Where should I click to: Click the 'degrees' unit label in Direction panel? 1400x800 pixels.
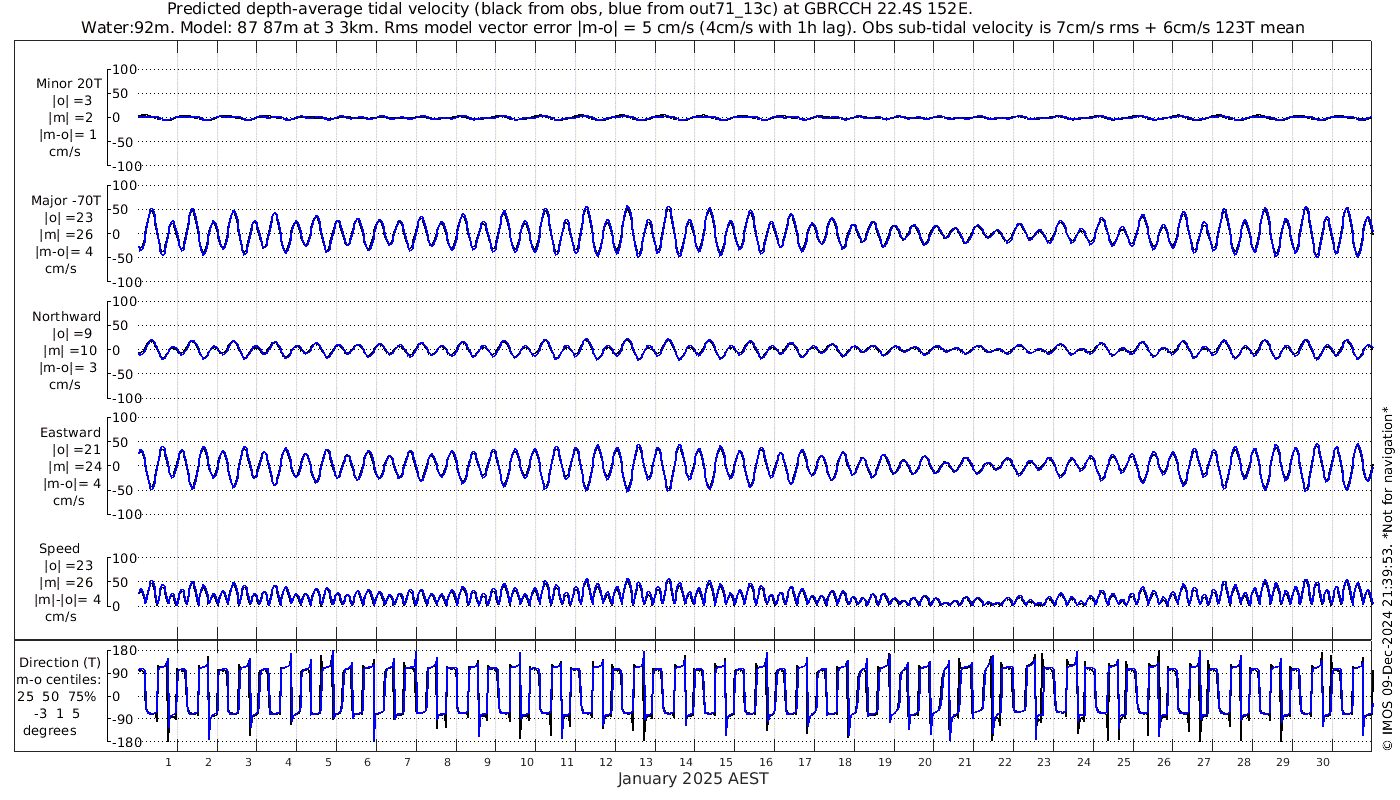click(x=50, y=731)
